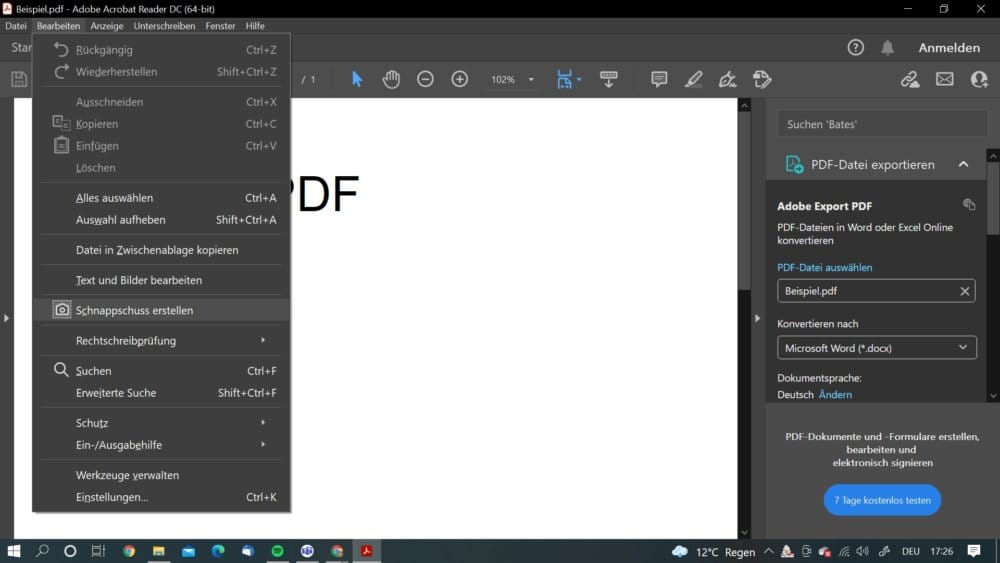Select Rückgängig in the menu
This screenshot has width=1000, height=563.
point(161,50)
